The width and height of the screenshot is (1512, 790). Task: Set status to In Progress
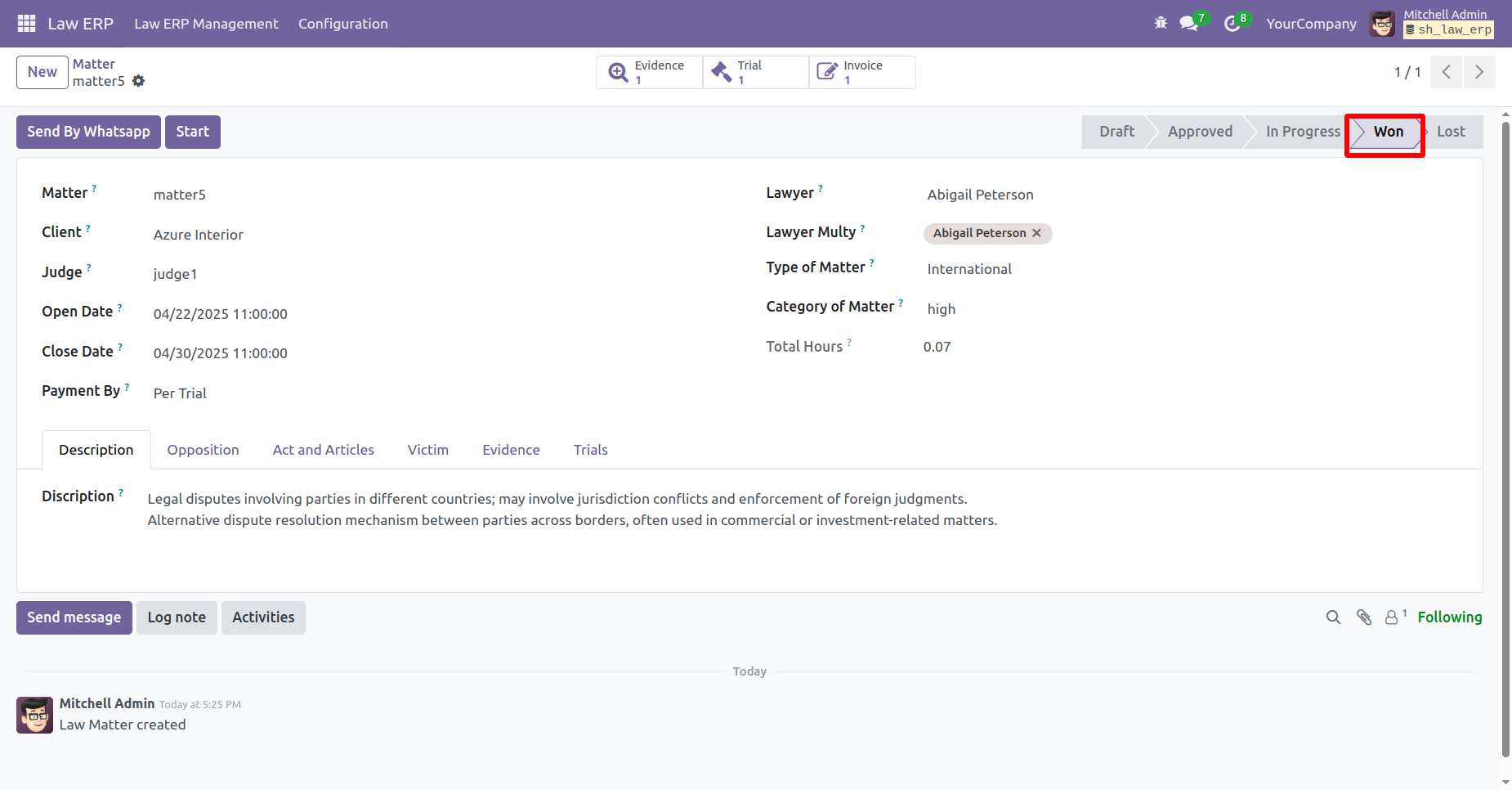1303,132
